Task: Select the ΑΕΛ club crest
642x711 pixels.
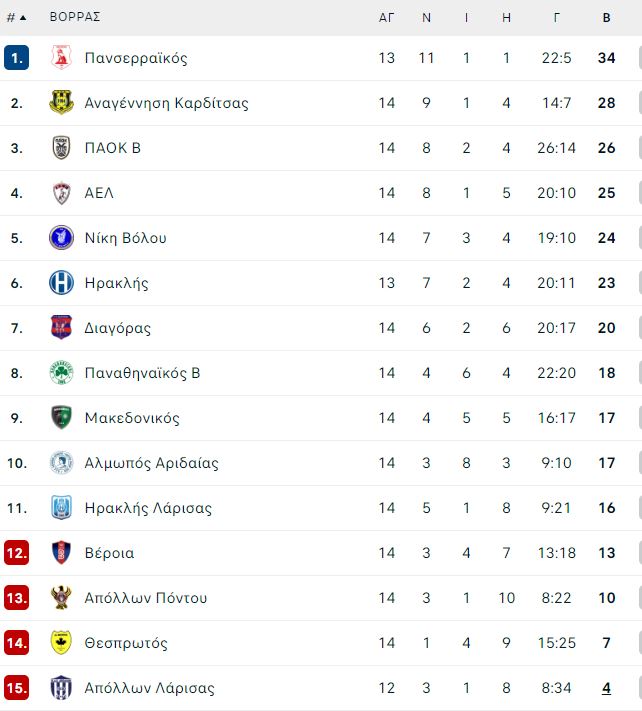Action: click(x=61, y=193)
